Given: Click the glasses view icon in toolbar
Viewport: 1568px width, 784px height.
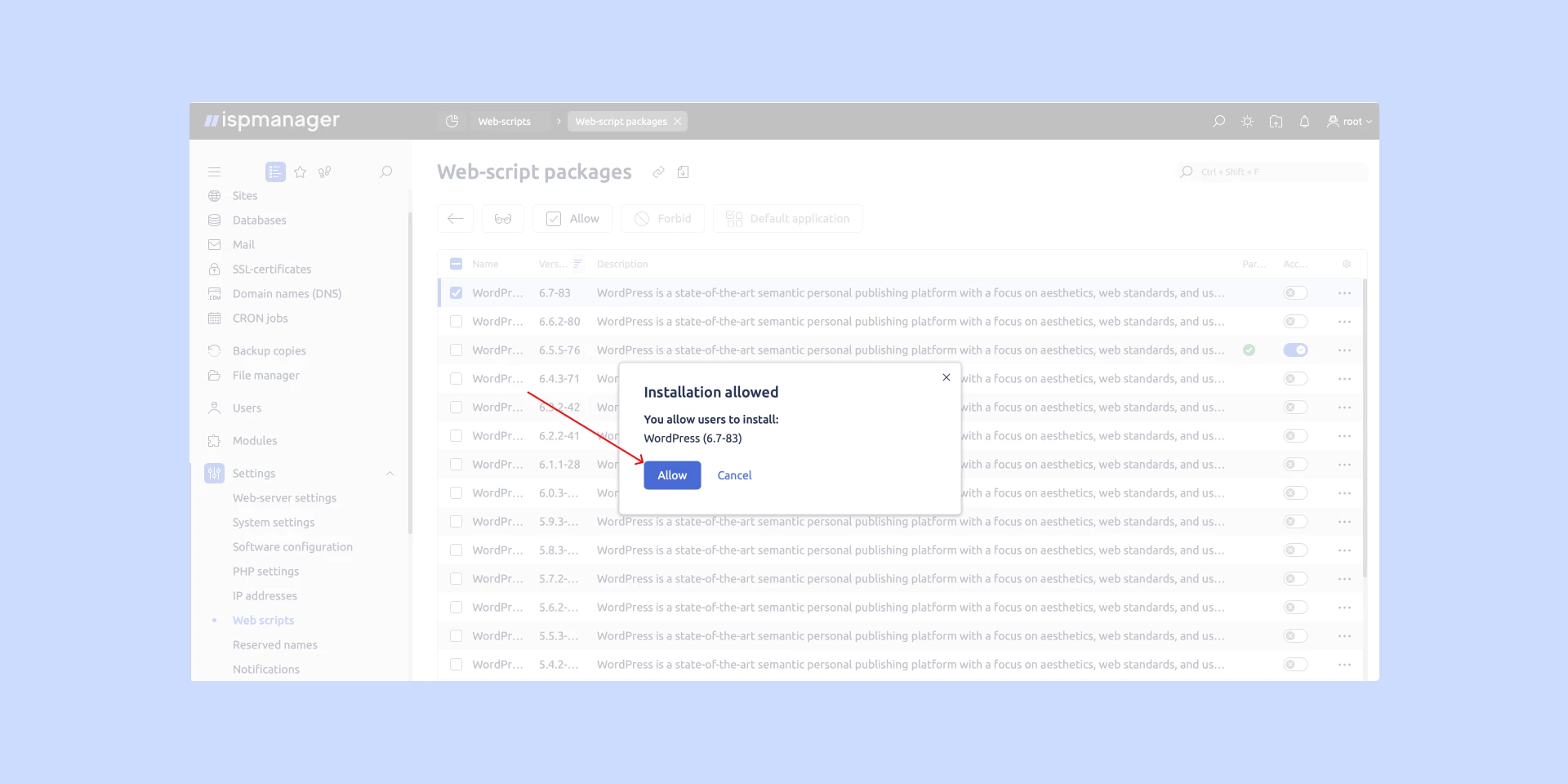Looking at the screenshot, I should pyautogui.click(x=503, y=219).
